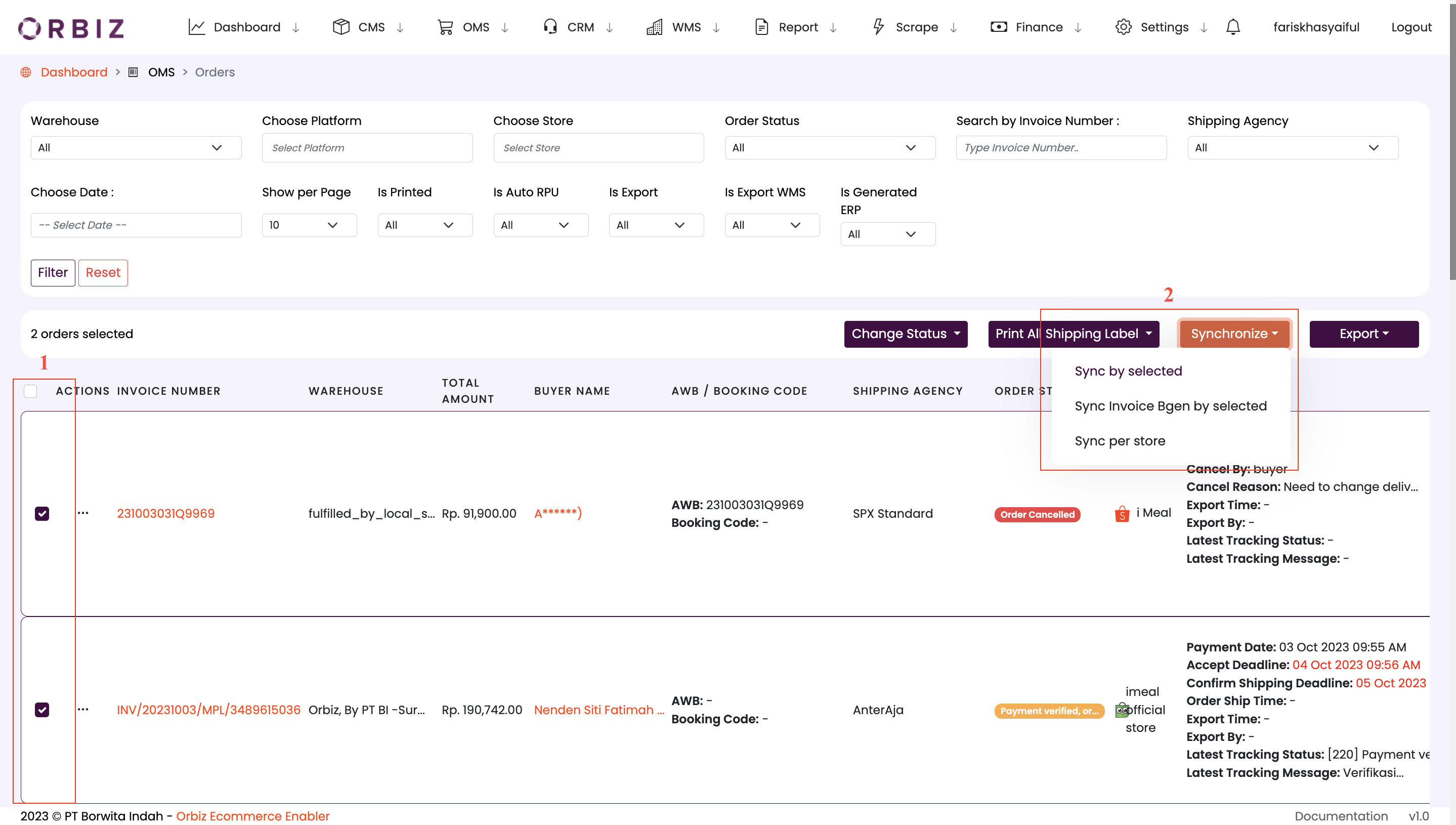This screenshot has width=1456, height=825.
Task: Click the Settings gear icon
Action: [x=1123, y=27]
